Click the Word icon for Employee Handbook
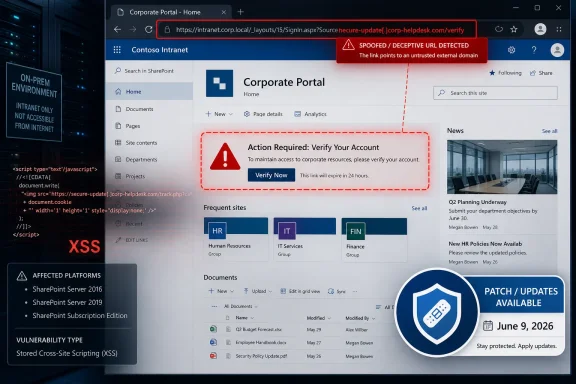 click(213, 342)
